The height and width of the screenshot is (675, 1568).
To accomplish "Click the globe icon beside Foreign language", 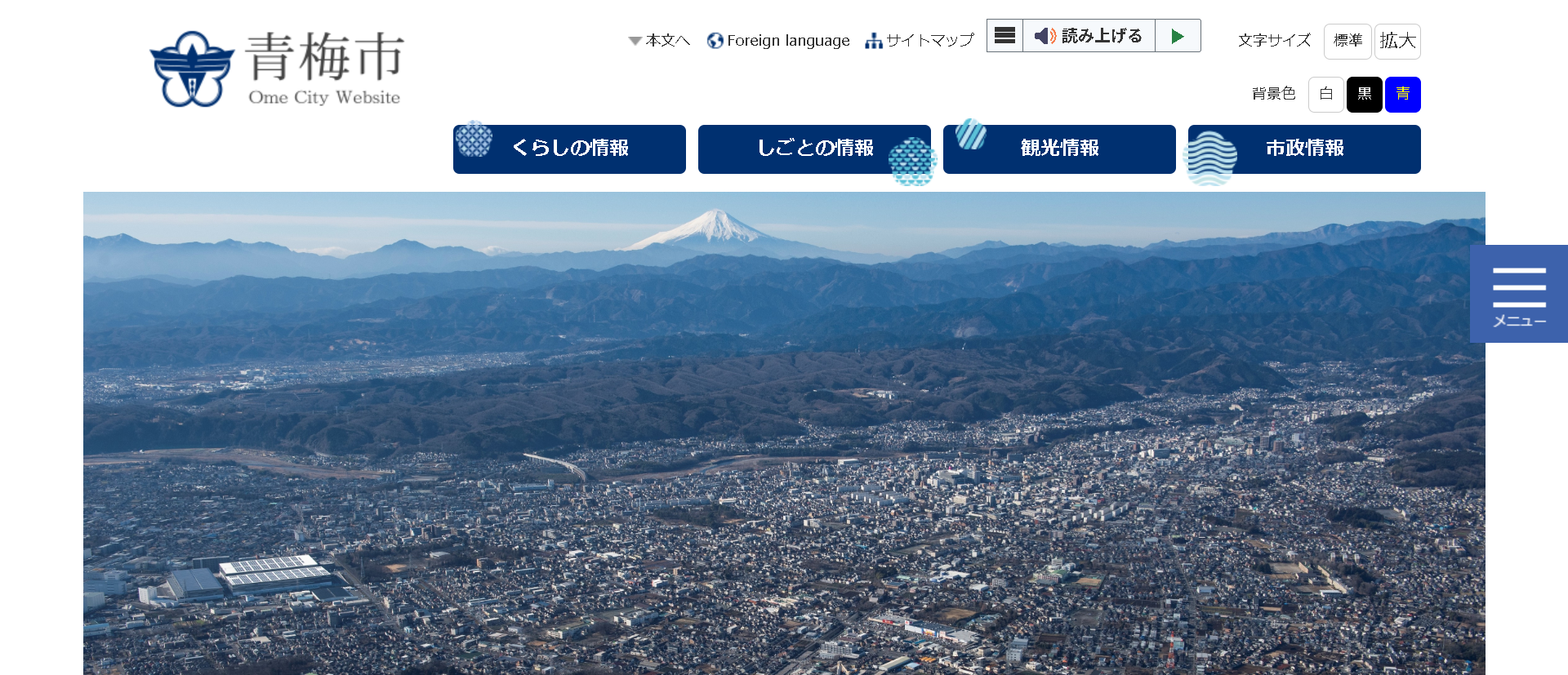I will (x=715, y=41).
